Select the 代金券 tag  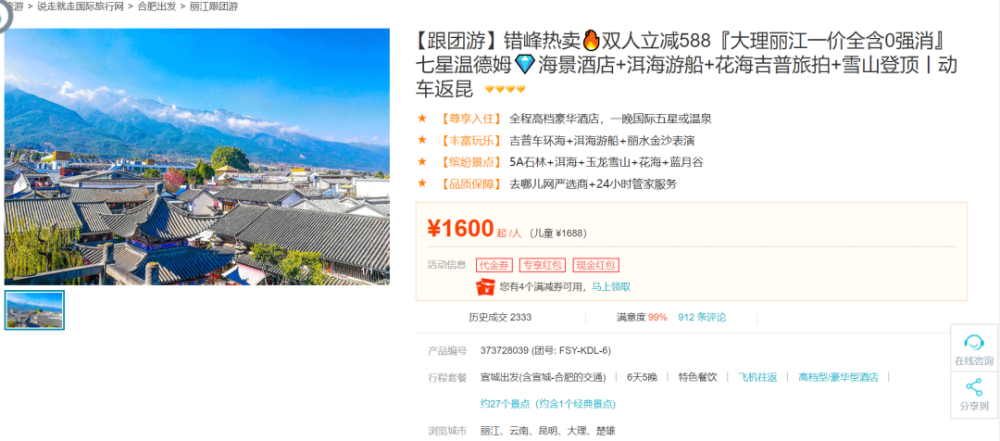(494, 265)
